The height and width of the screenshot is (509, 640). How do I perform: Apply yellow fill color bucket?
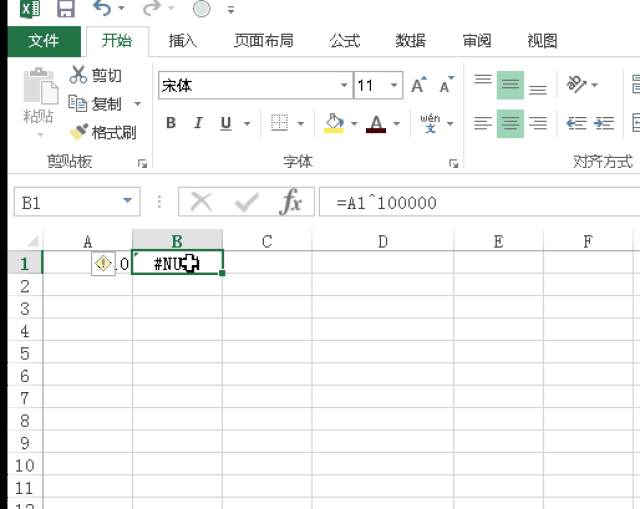tap(334, 123)
